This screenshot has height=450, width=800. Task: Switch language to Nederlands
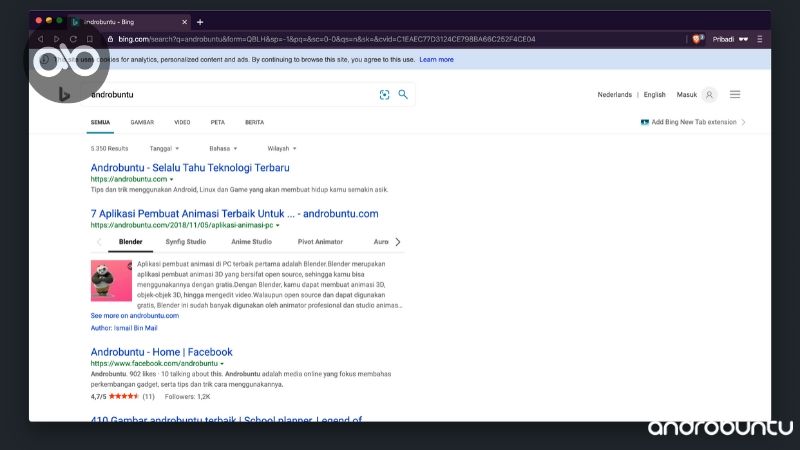614,94
